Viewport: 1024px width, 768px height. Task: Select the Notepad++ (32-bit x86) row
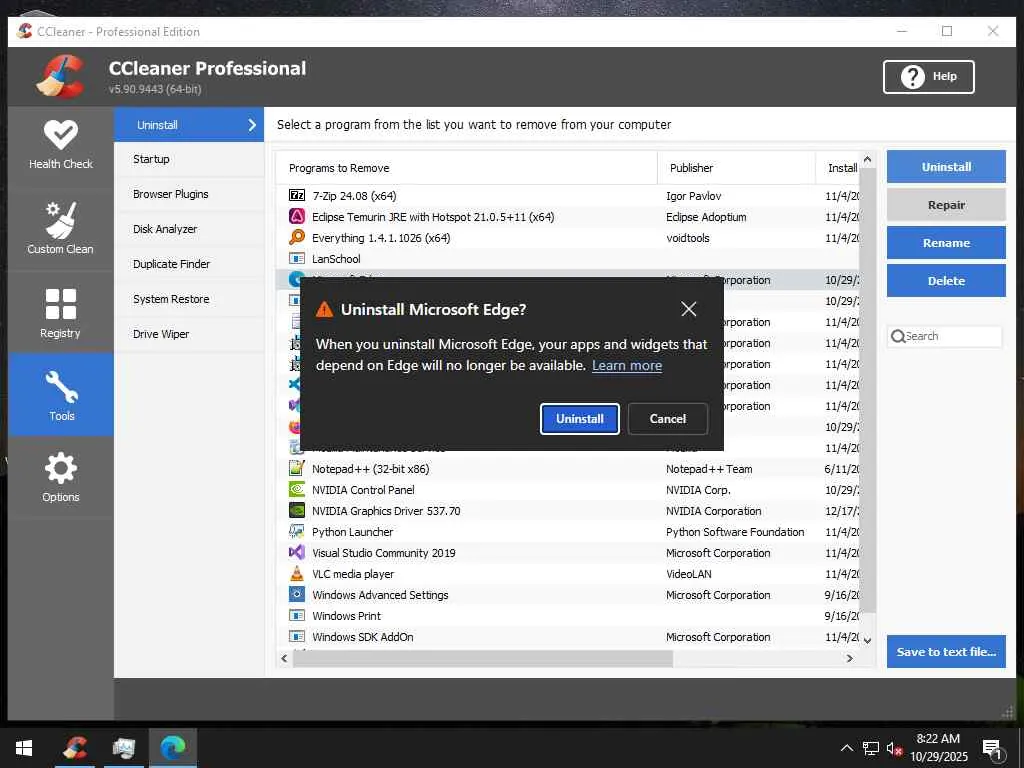click(x=567, y=468)
